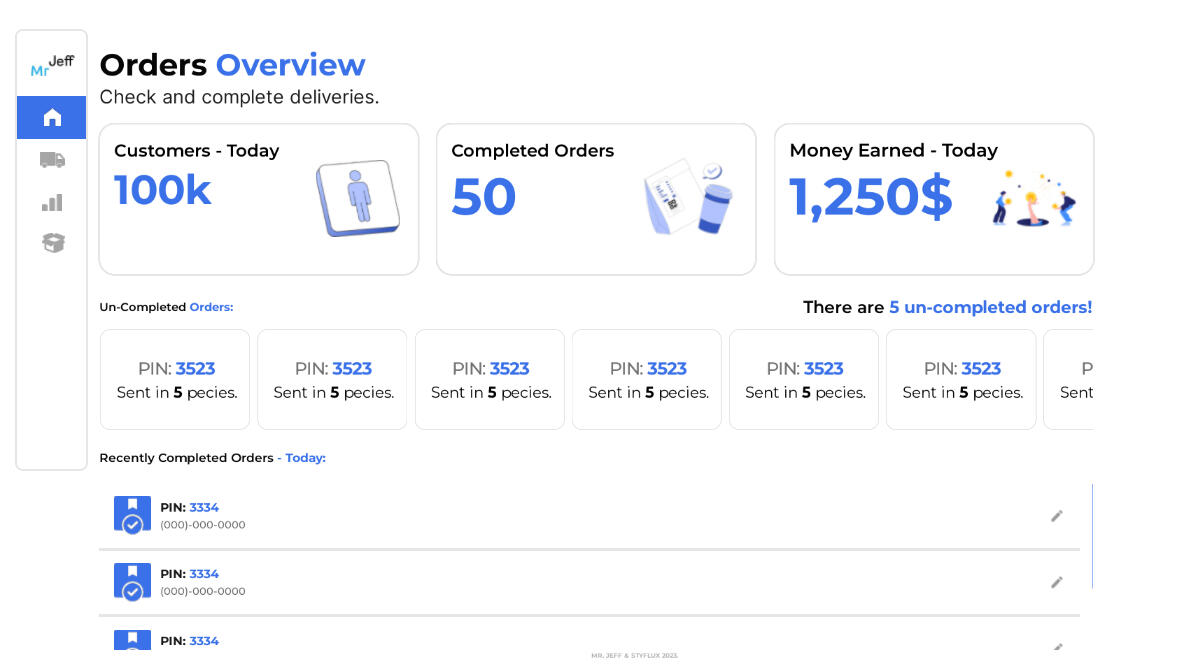
Task: Click the illustration in Money Earned card
Action: (1033, 198)
